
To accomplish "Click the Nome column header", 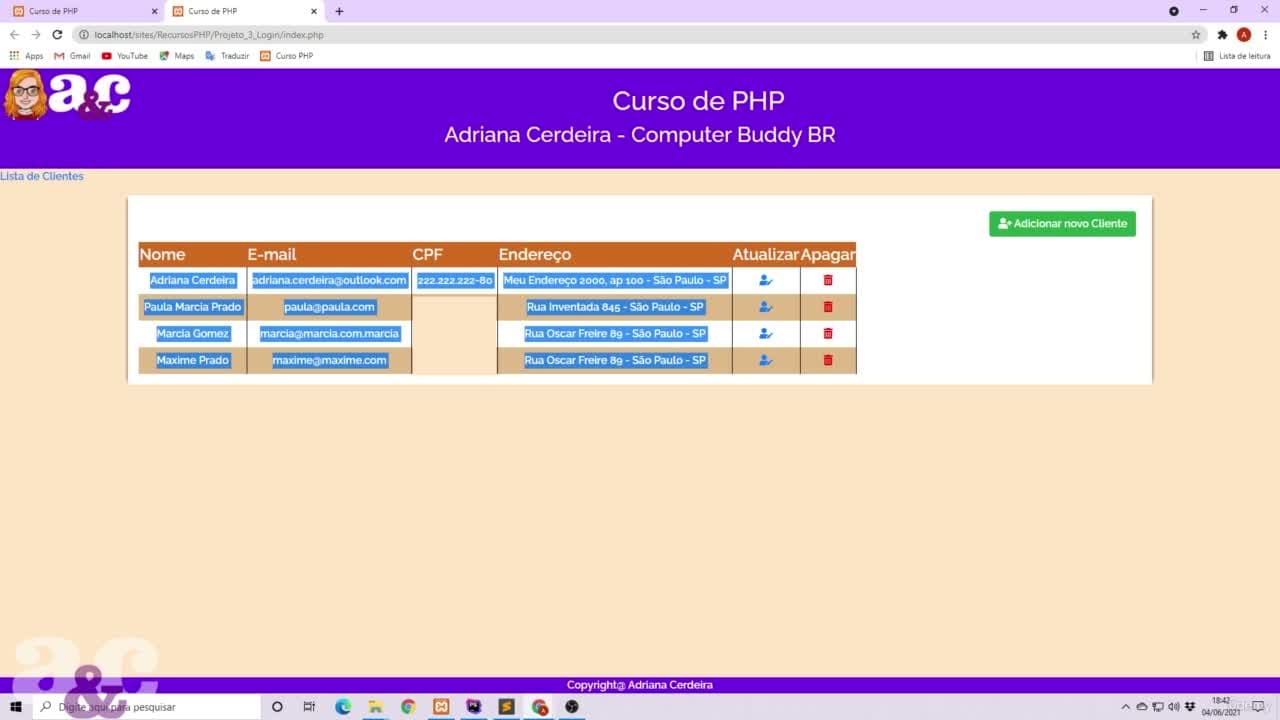I will click(192, 255).
